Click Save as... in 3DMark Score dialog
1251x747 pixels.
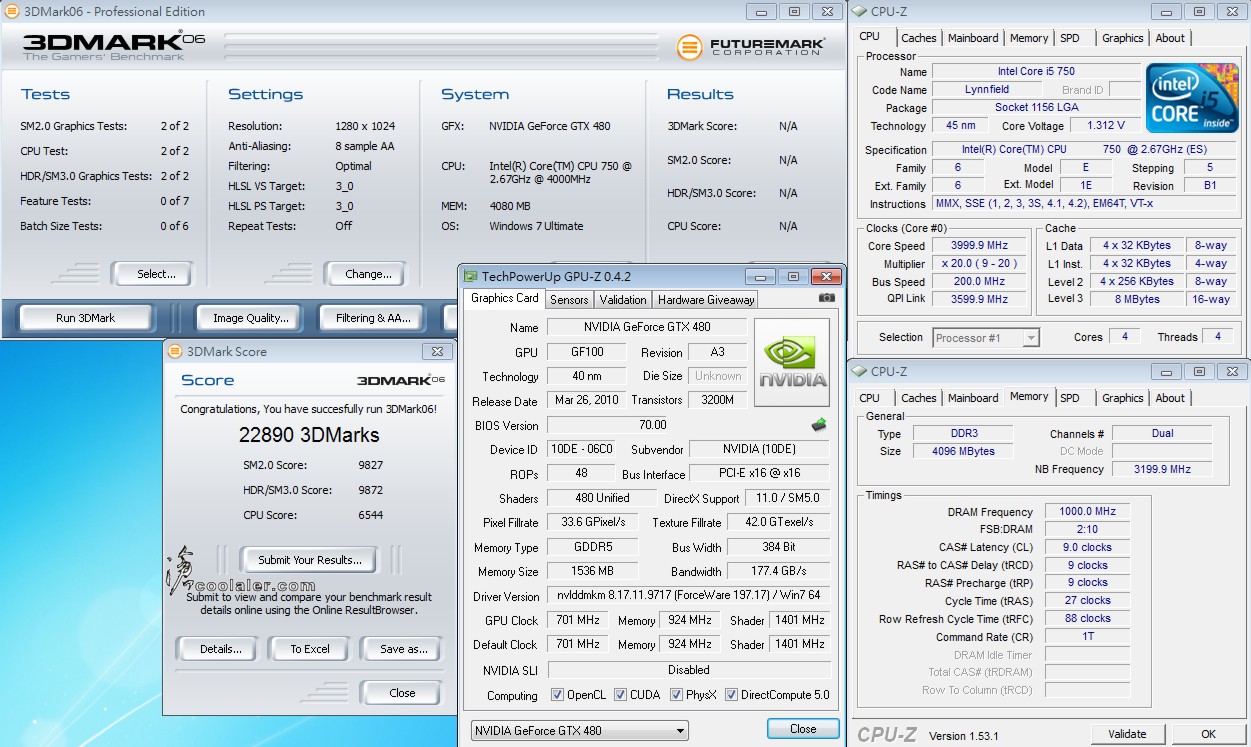click(x=404, y=649)
